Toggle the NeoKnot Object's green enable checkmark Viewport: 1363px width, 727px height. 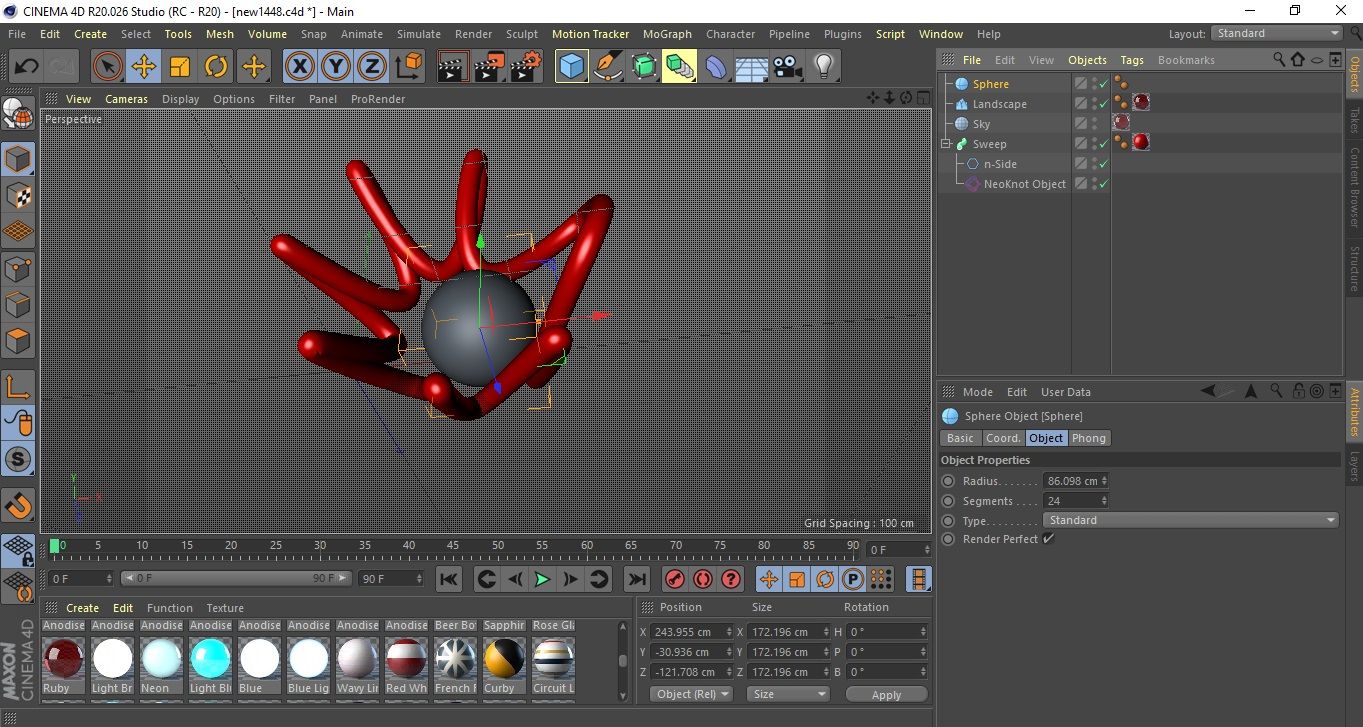click(1104, 184)
